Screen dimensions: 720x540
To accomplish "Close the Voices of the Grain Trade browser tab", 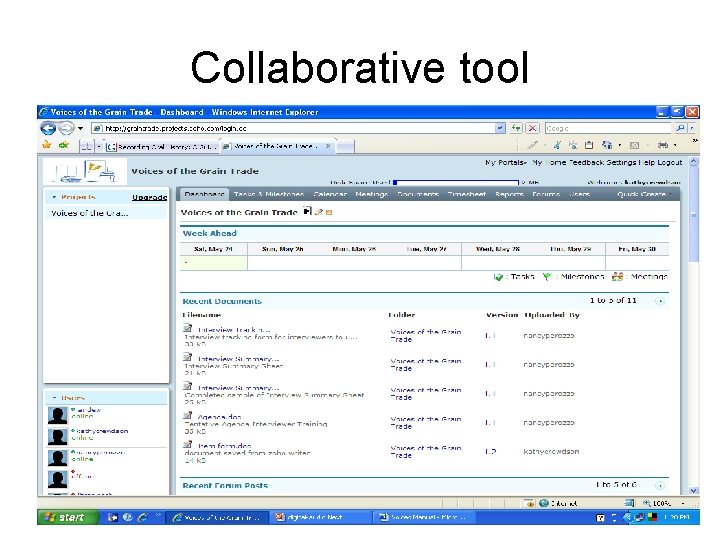I will [x=328, y=146].
